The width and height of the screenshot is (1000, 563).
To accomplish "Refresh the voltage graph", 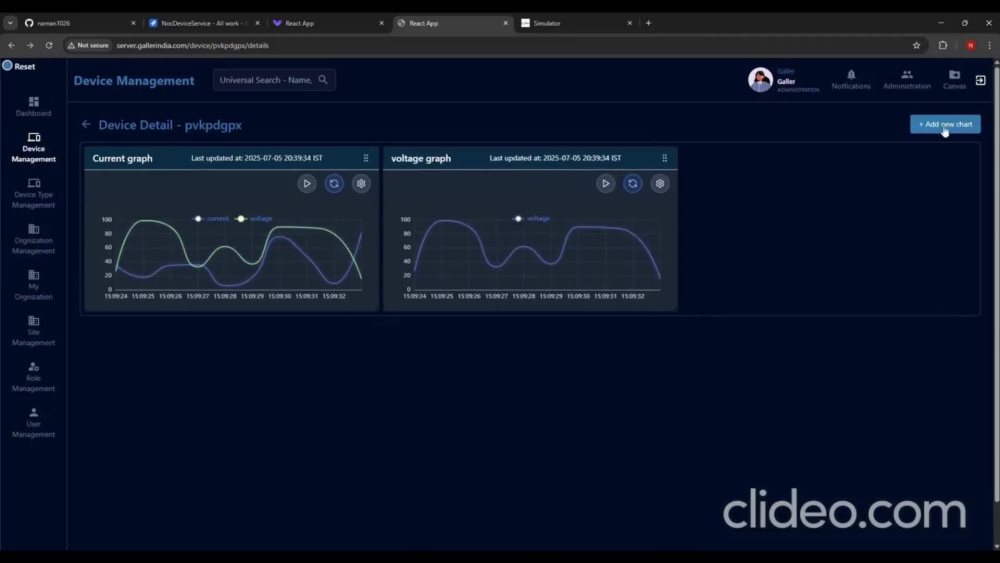I will [x=633, y=184].
